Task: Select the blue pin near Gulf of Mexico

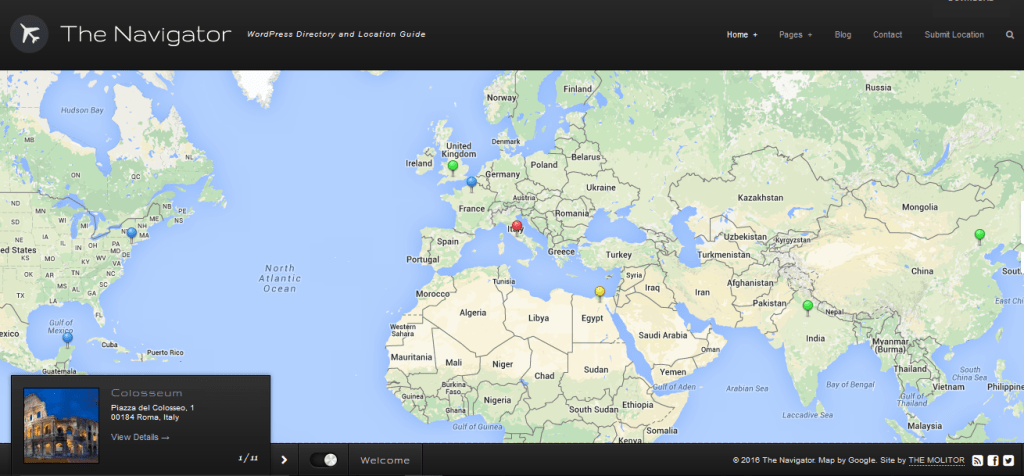Action: [x=67, y=340]
